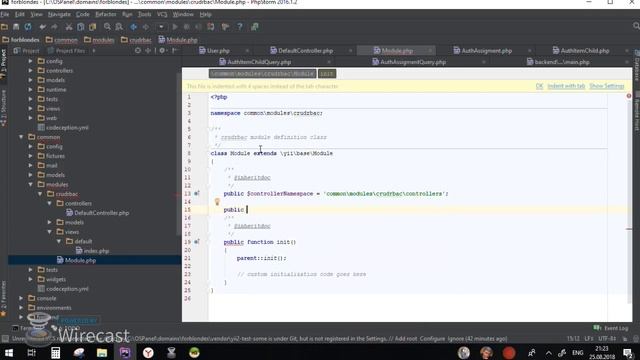Viewport: 640px width, 360px height.
Task: Open the Windows Start menu
Action: (8, 353)
